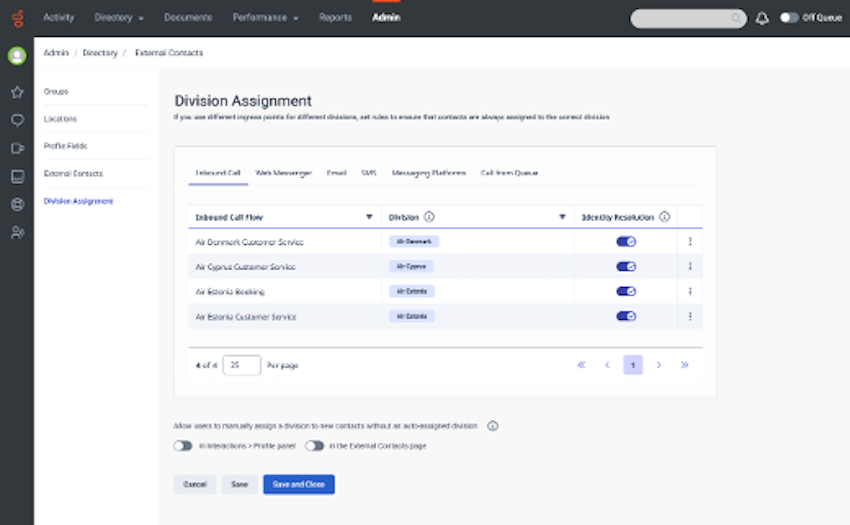Expand the Performance menu dropdown
Screen dimensions: 850x525
click(265, 18)
